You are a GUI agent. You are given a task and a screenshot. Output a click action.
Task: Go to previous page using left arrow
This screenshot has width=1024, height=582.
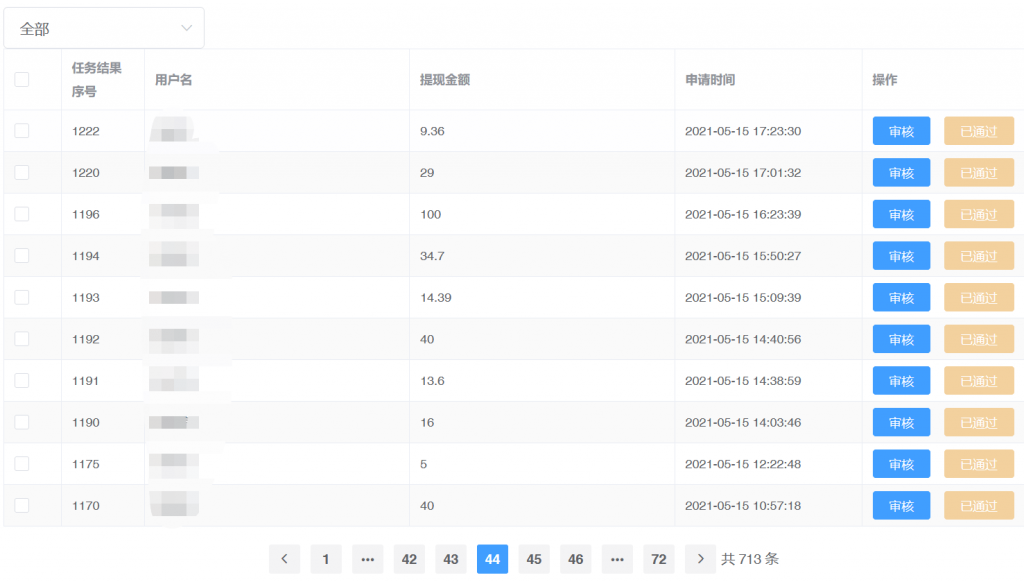(x=284, y=559)
